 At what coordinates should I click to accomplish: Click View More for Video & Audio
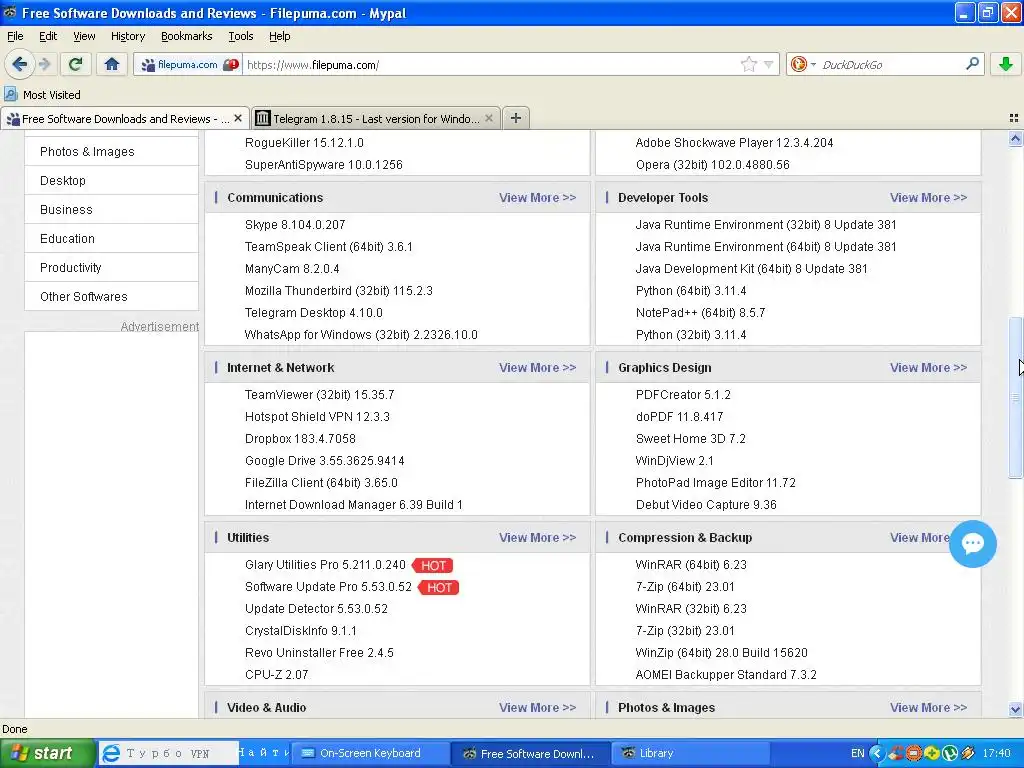(x=537, y=707)
